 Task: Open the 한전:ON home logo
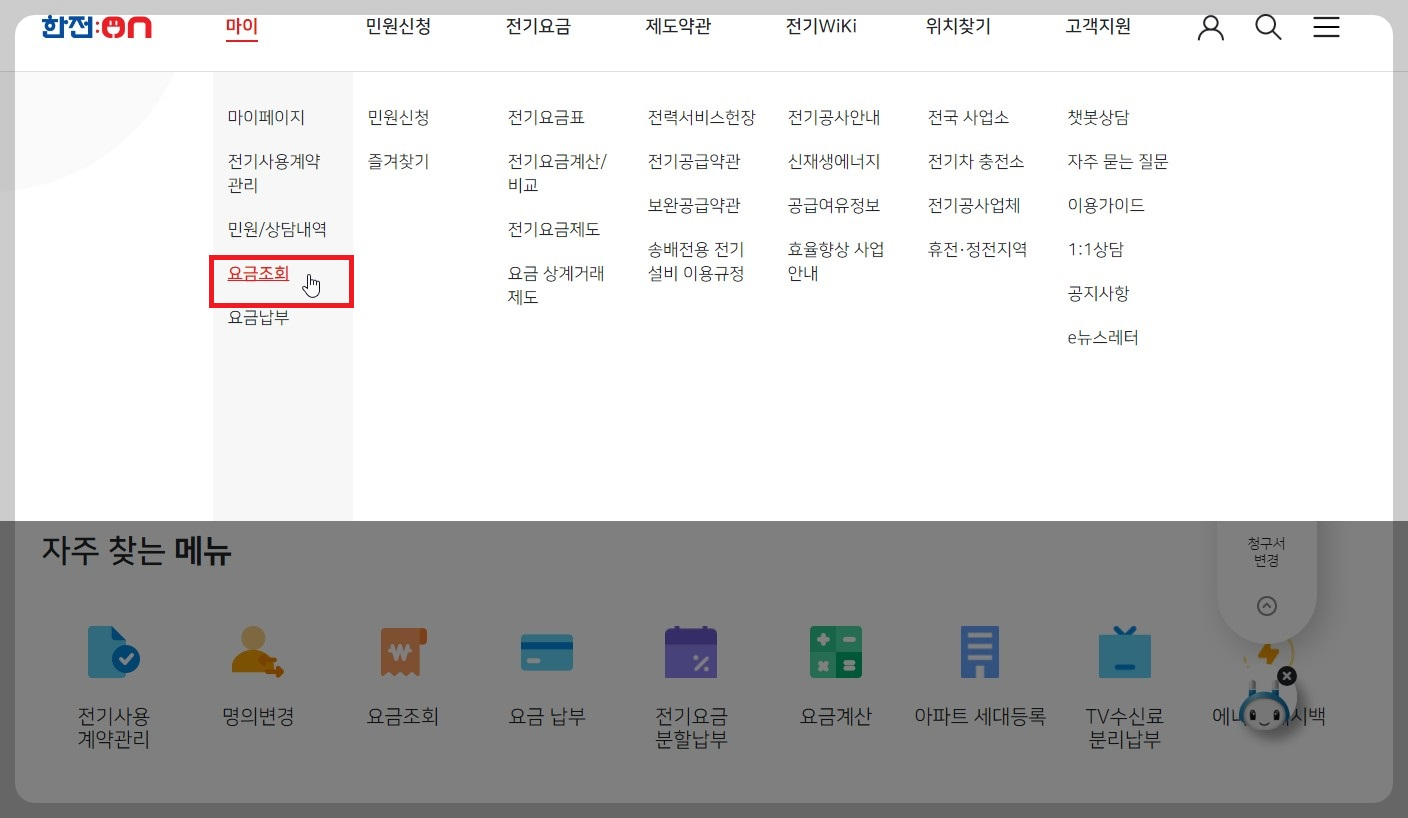click(96, 27)
